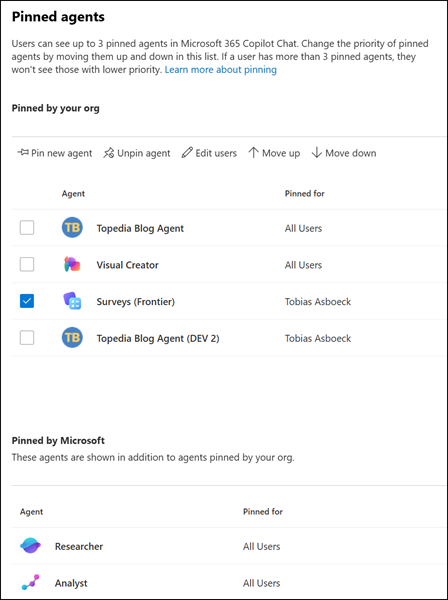
Task: Open the Visual Creator agent name
Action: click(127, 265)
